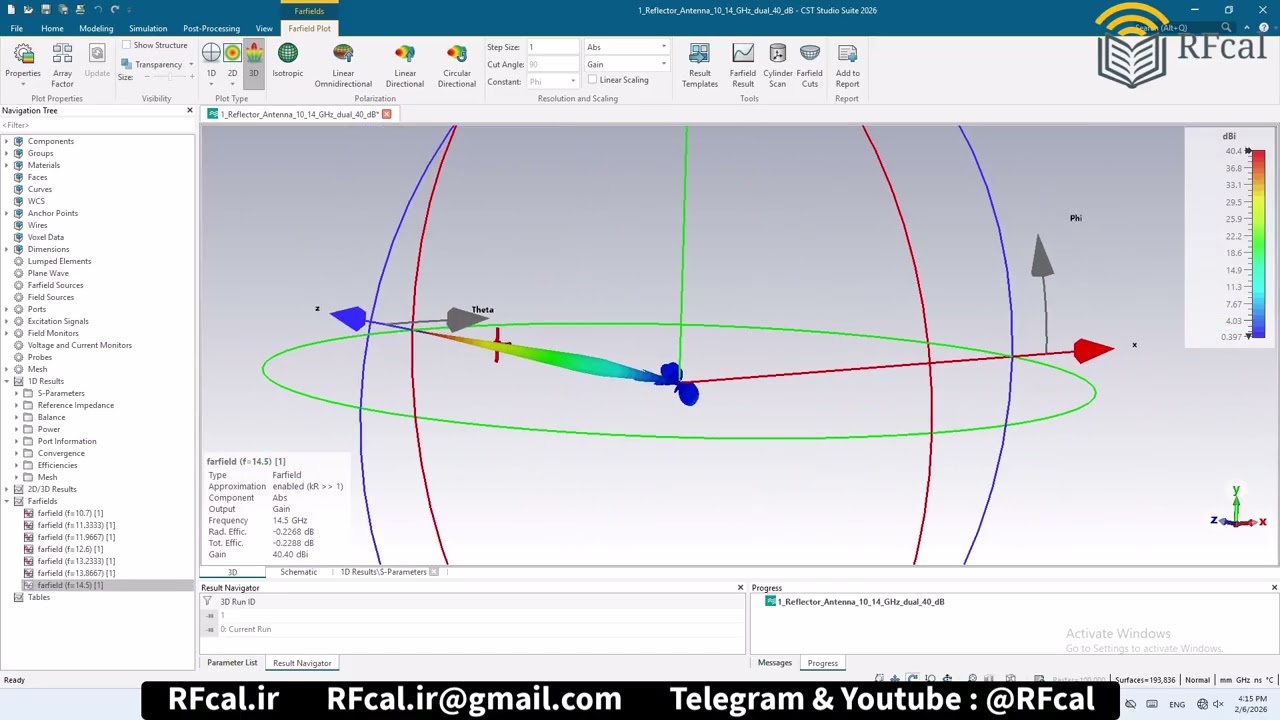The image size is (1280, 720).
Task: Expand the Materials tree node
Action: pos(6,165)
